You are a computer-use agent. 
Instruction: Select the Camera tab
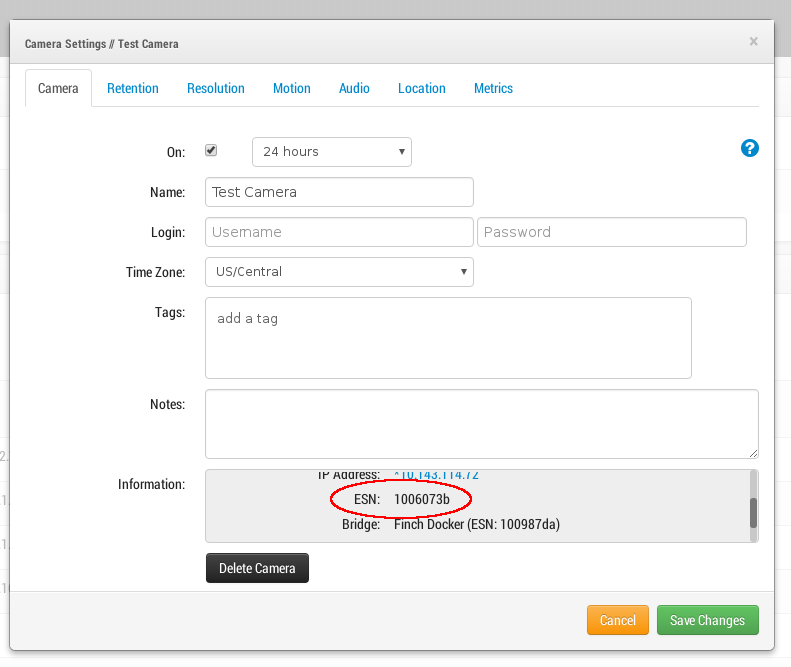(58, 88)
